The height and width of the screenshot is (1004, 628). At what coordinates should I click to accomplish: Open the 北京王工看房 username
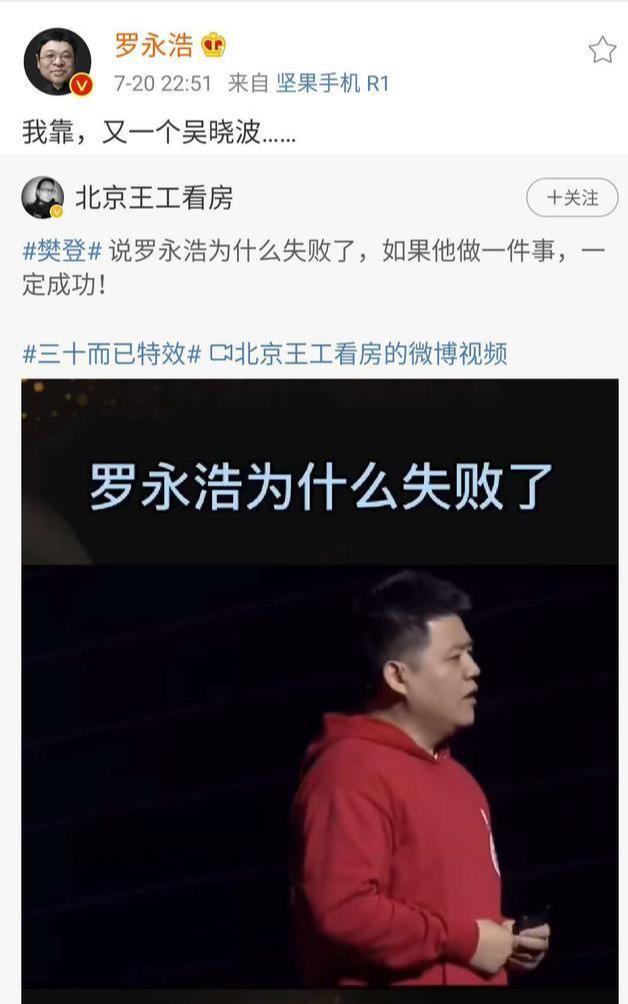[x=154, y=197]
